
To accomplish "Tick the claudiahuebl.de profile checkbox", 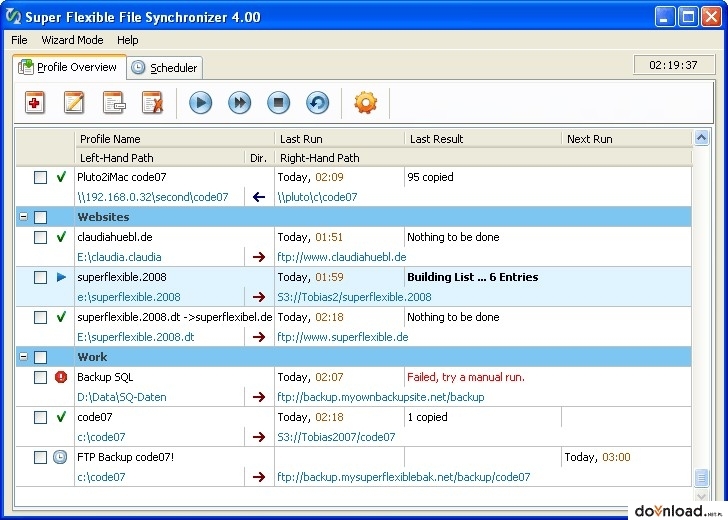I will point(40,237).
